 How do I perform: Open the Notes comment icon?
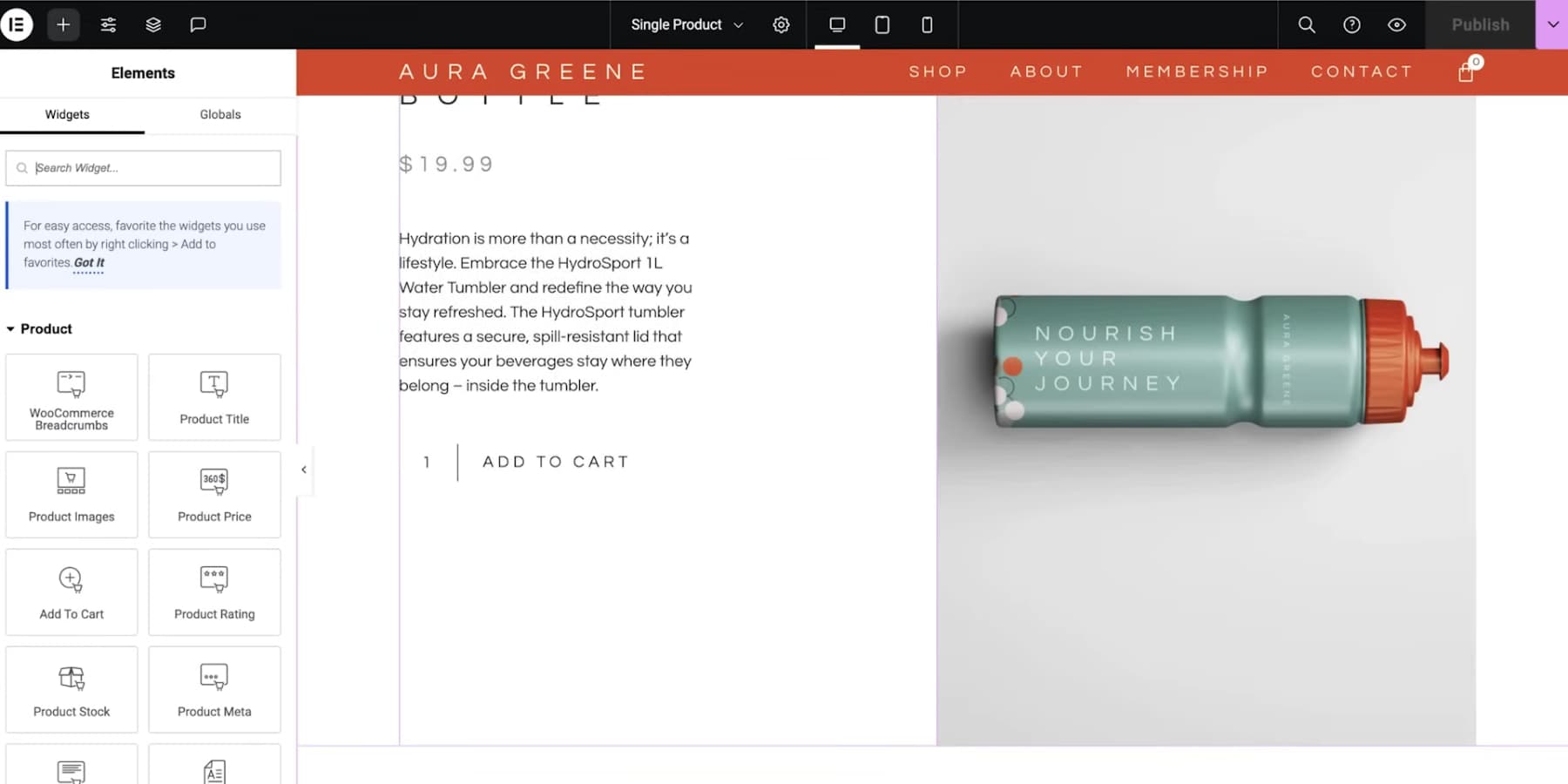coord(199,24)
